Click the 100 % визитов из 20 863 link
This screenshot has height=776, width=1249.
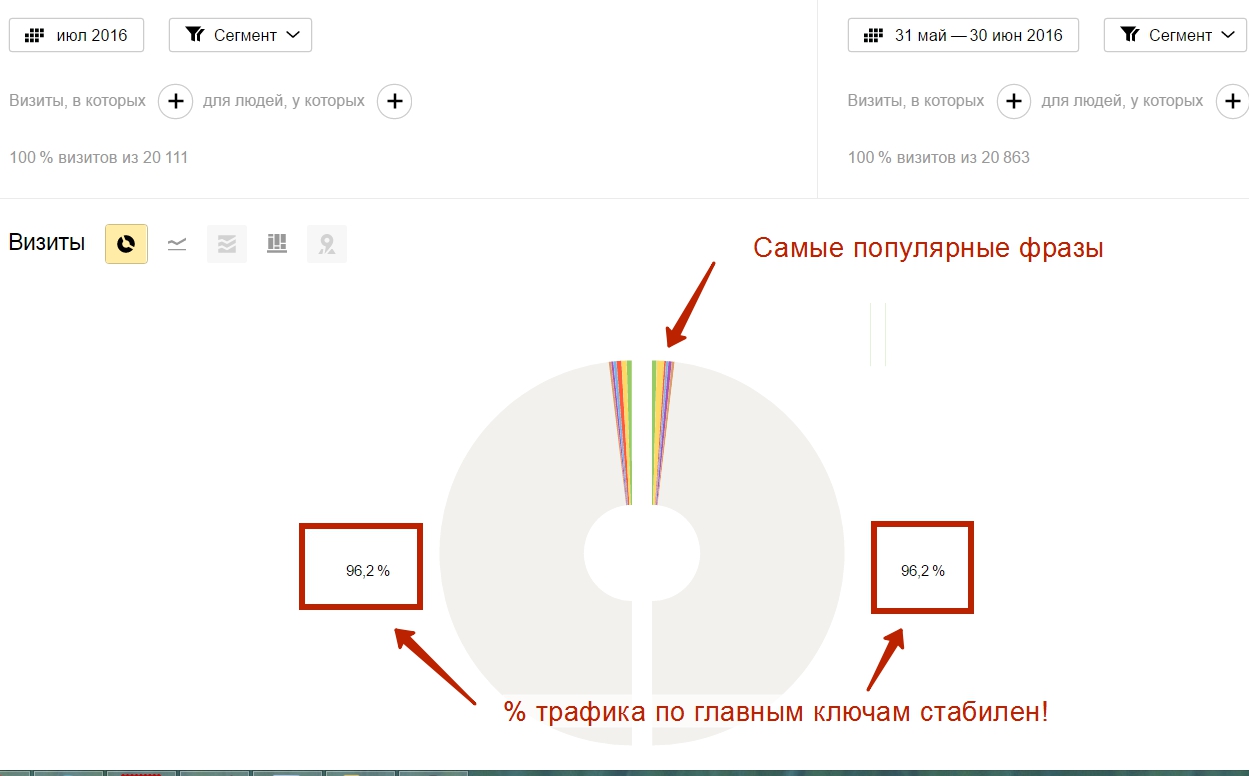[938, 157]
